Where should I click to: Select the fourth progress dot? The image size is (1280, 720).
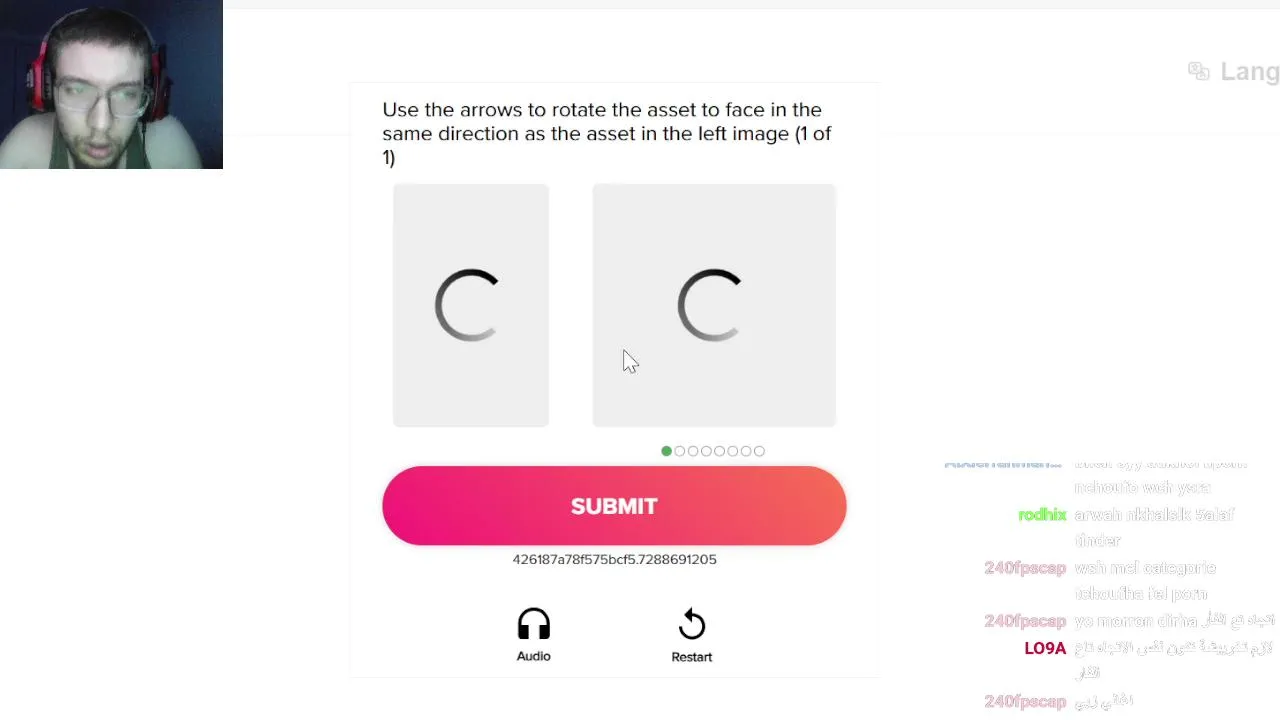click(x=706, y=451)
